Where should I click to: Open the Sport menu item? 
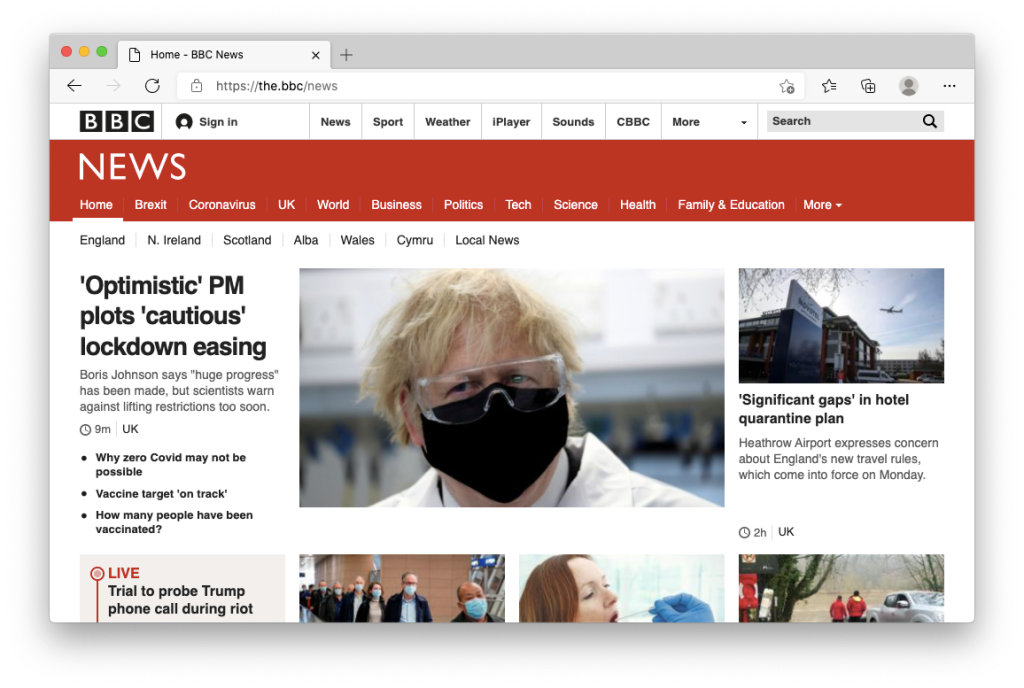click(388, 122)
